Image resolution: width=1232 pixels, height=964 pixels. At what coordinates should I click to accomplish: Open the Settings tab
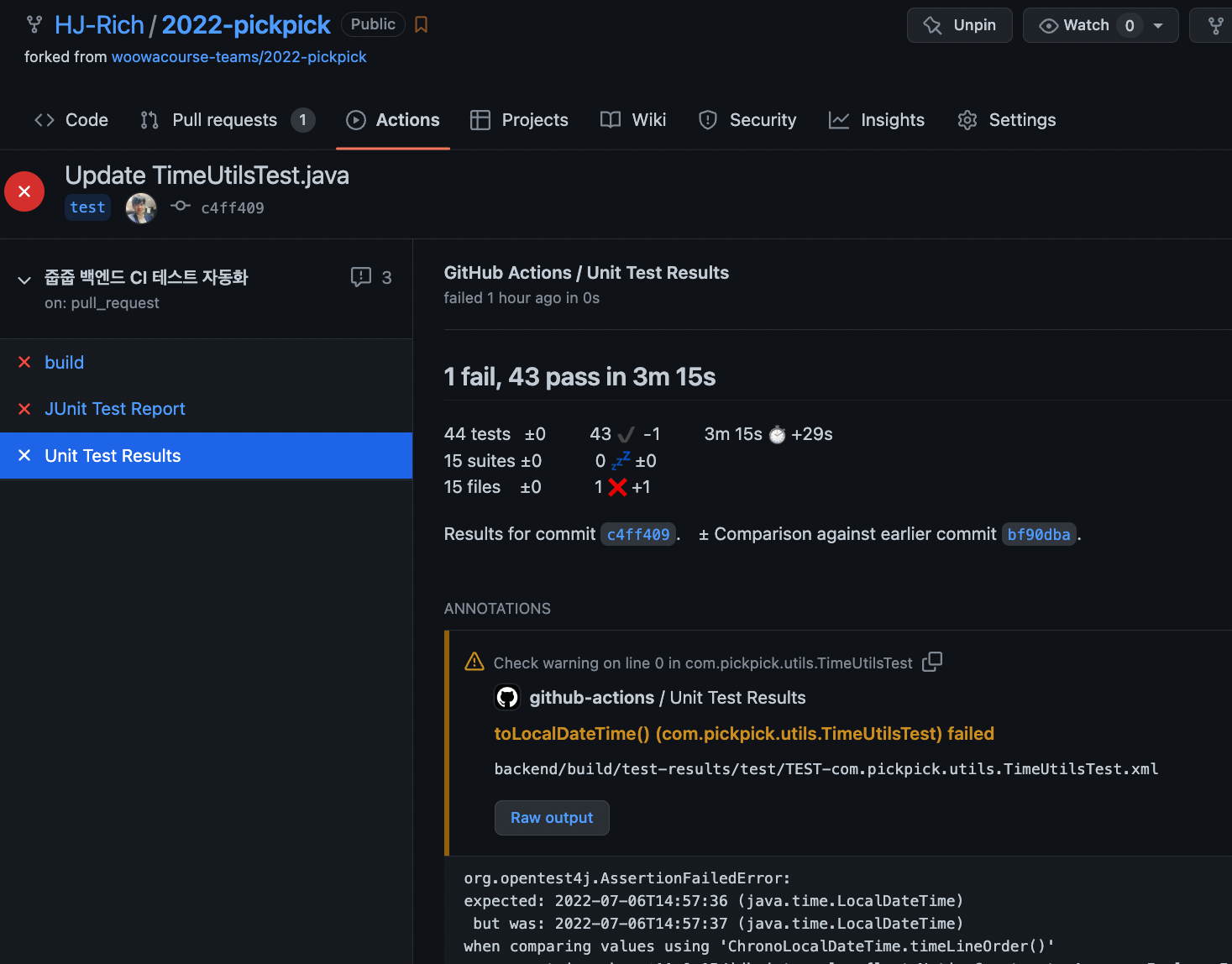1007,120
